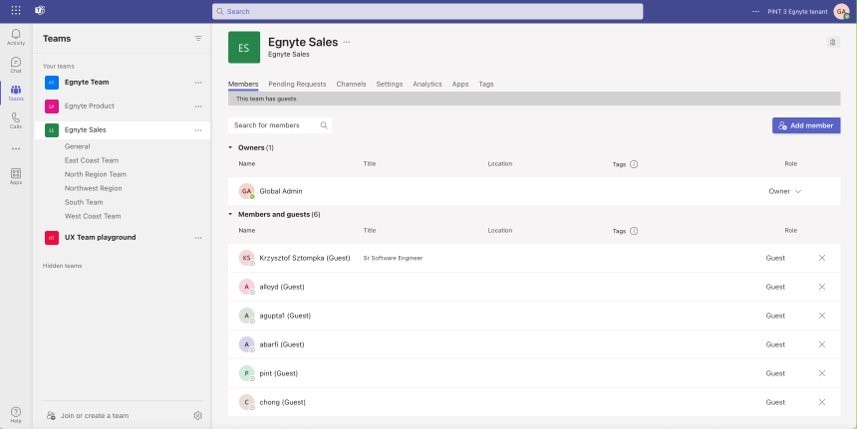Collapse the Members and guests section
The image size is (857, 429).
[x=231, y=214]
